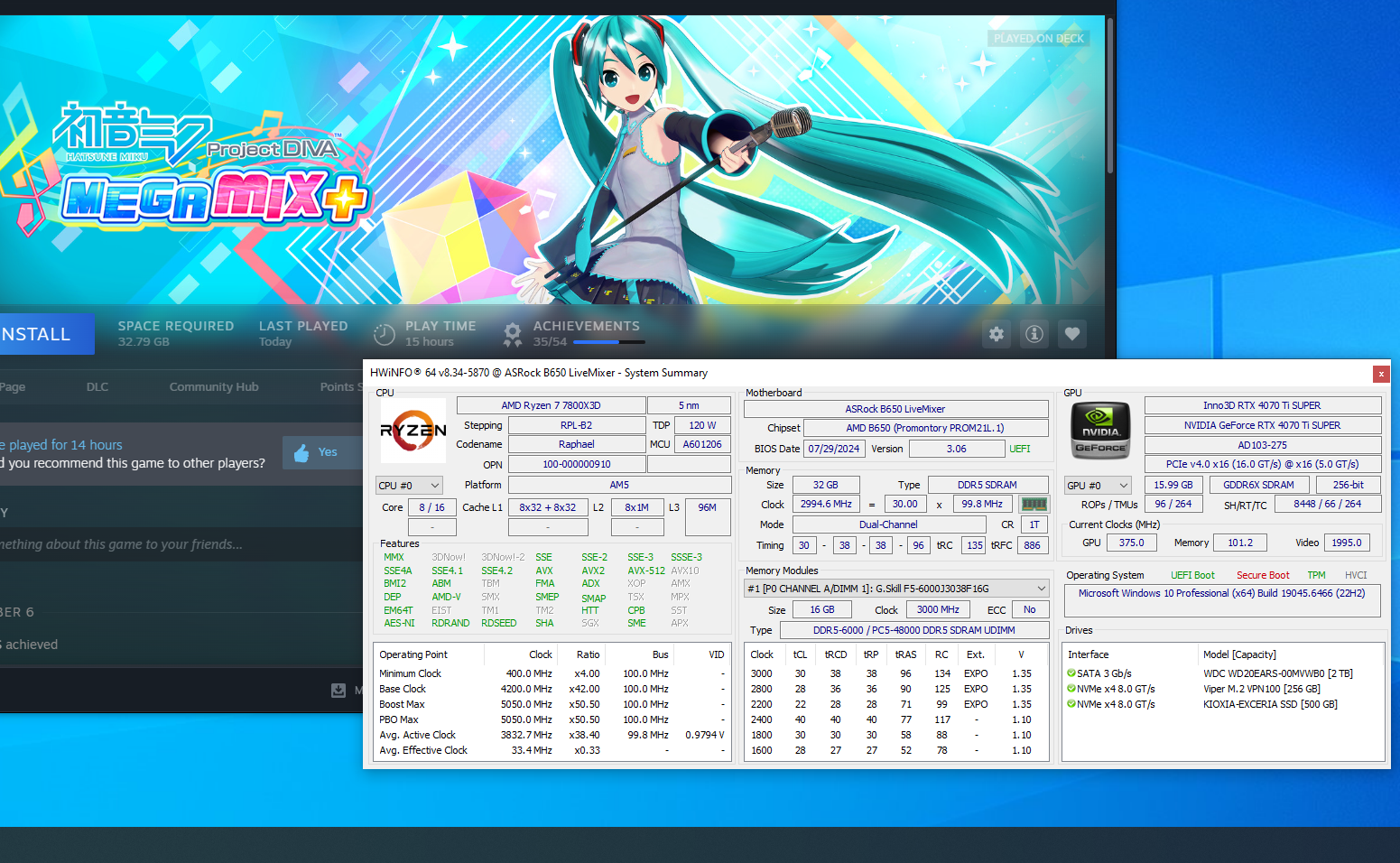This screenshot has width=1400, height=863.
Task: Open the Community Hub tab
Action: (214, 387)
